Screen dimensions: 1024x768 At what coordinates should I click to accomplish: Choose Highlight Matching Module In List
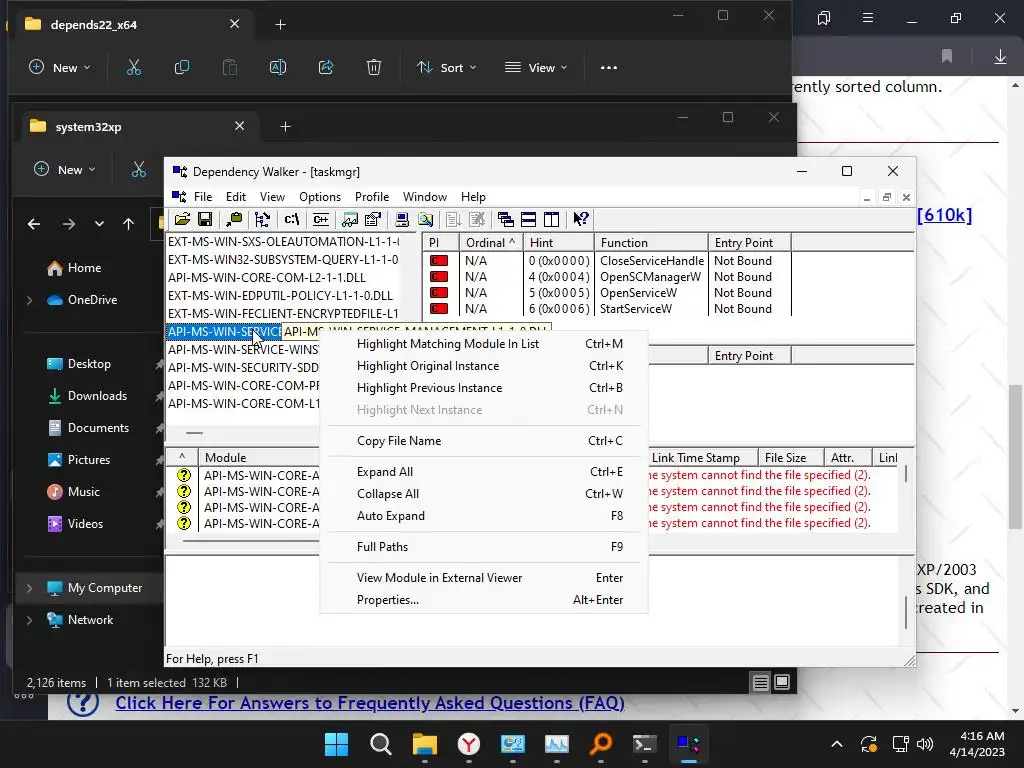click(x=483, y=344)
